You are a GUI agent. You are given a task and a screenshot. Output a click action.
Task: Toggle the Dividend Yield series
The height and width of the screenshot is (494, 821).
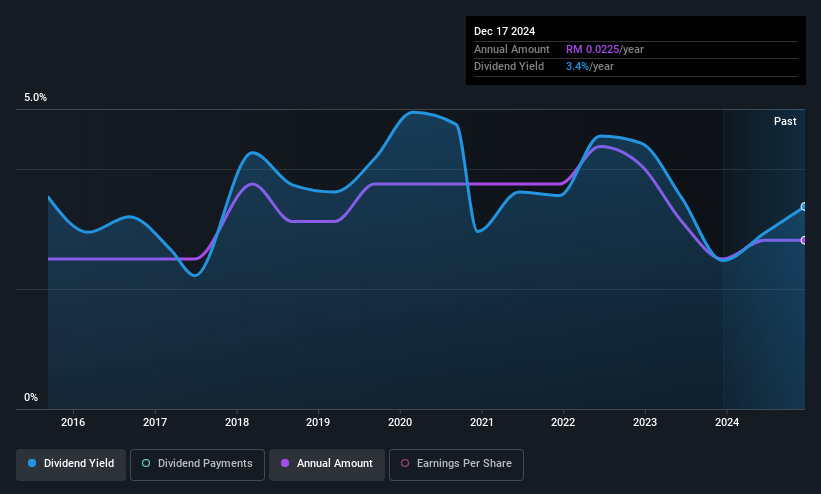[x=71, y=464]
